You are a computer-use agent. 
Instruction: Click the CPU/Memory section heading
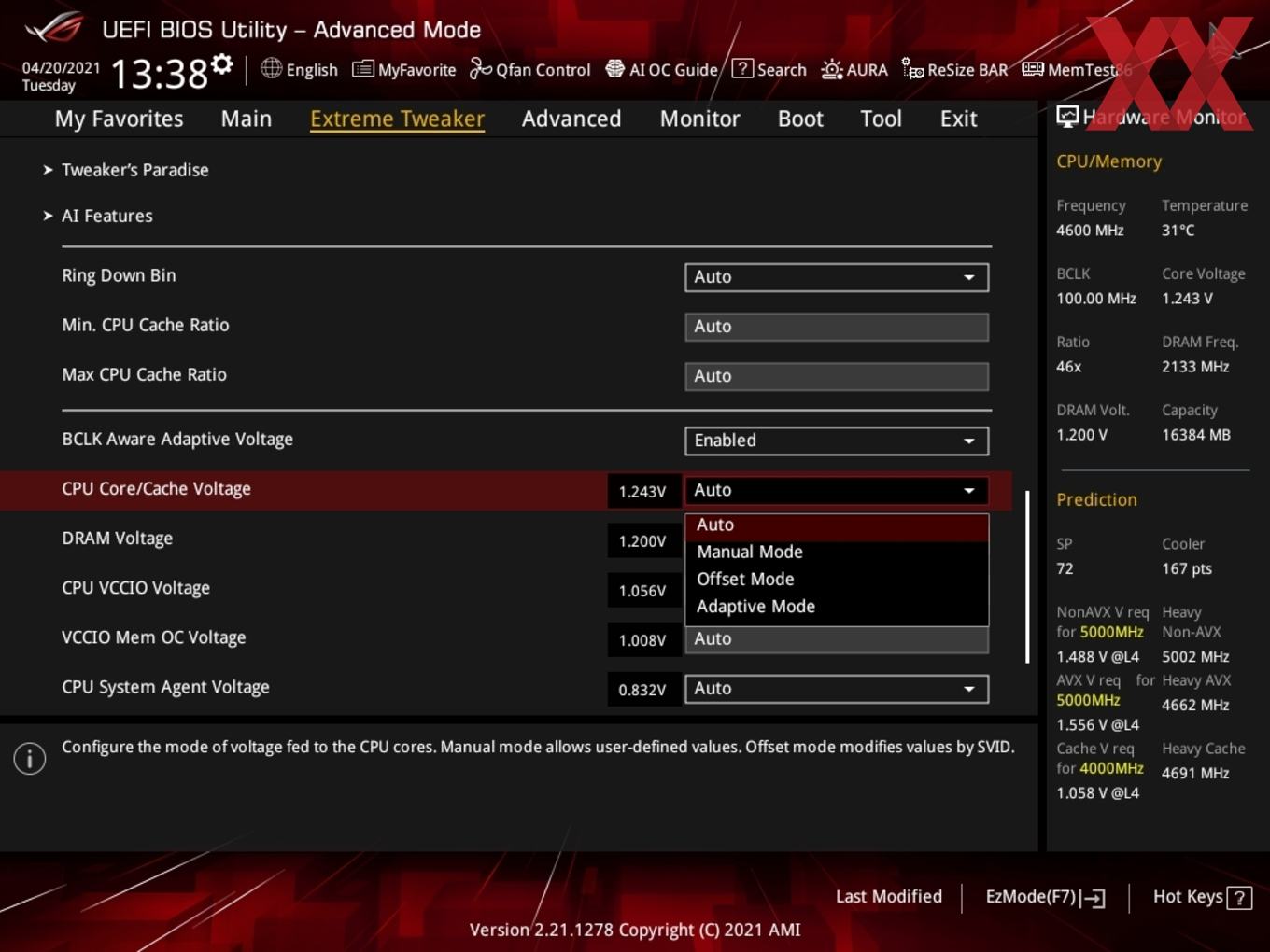pos(1108,161)
